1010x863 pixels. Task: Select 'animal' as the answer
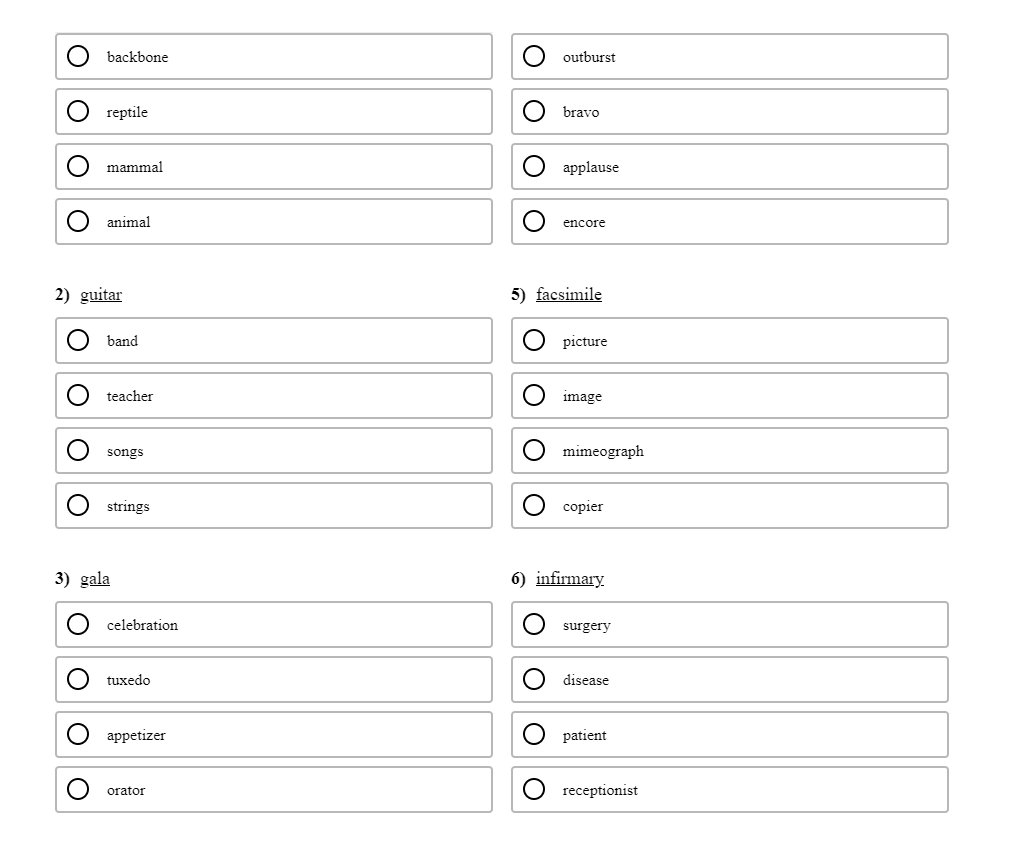tap(78, 221)
